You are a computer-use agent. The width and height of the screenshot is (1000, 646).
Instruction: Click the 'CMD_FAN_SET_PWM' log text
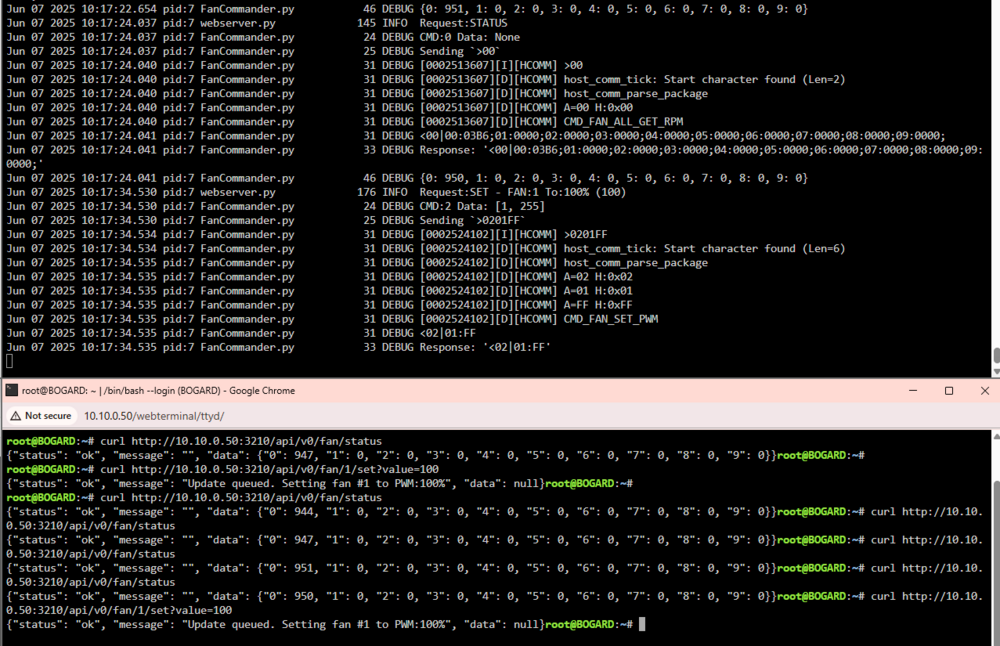tap(610, 319)
